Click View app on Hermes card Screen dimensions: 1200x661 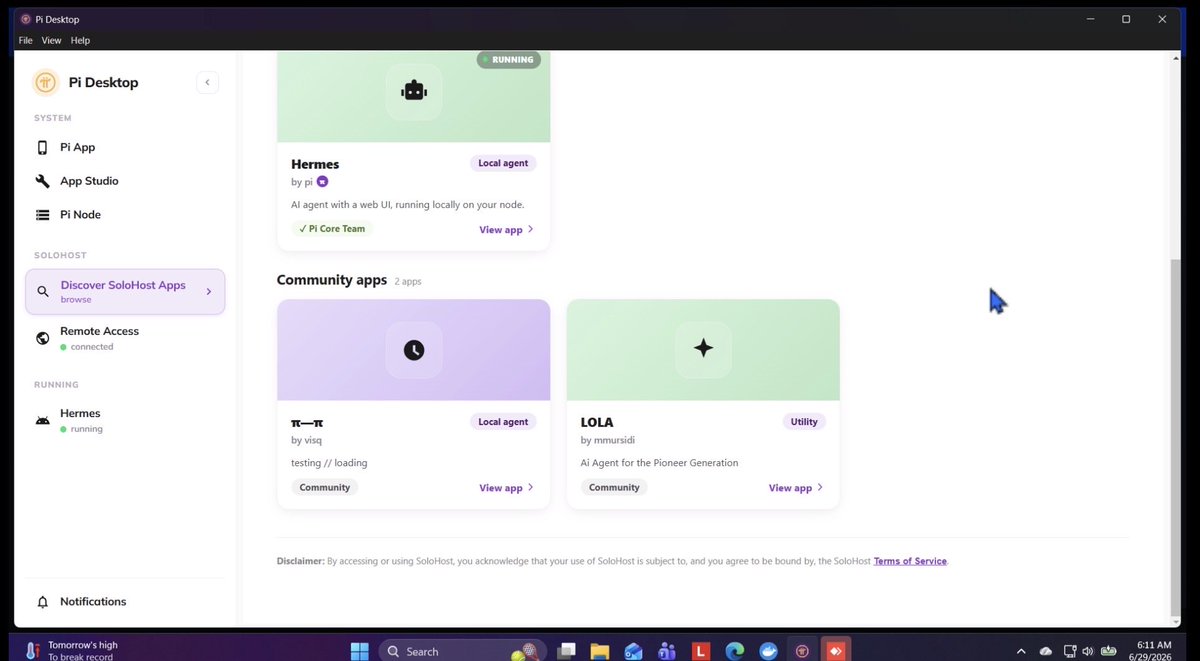[506, 230]
